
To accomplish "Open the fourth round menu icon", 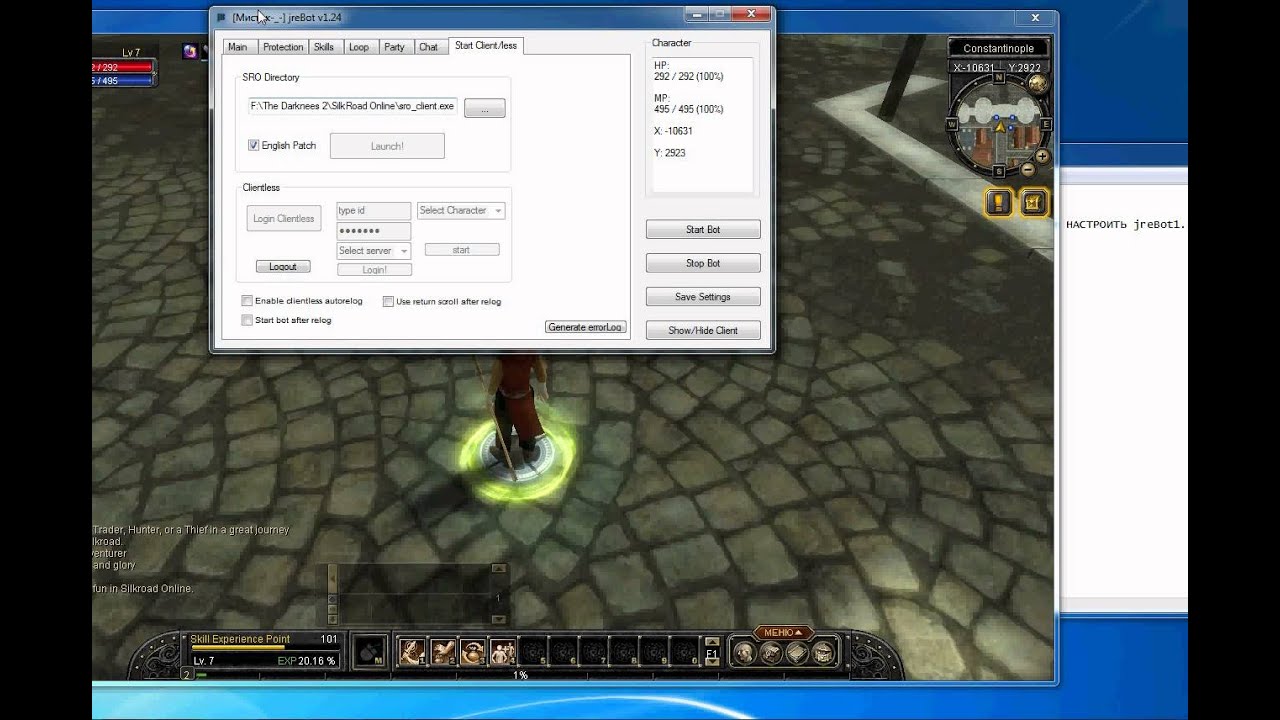I will coord(823,654).
